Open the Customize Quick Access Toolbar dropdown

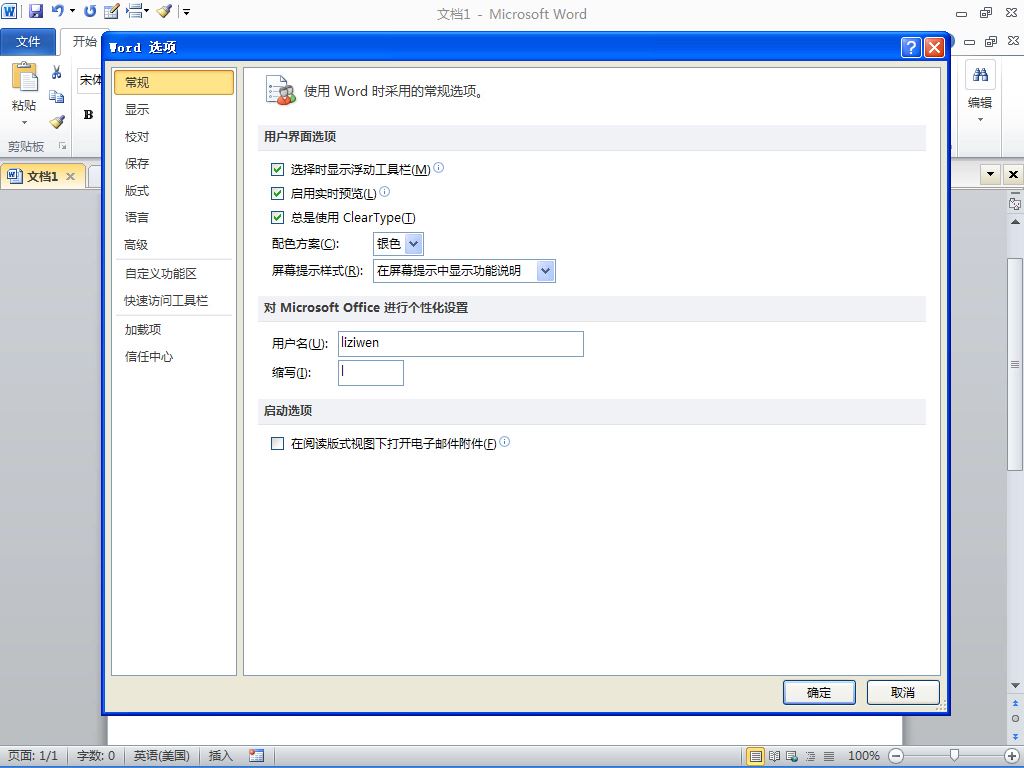point(187,12)
